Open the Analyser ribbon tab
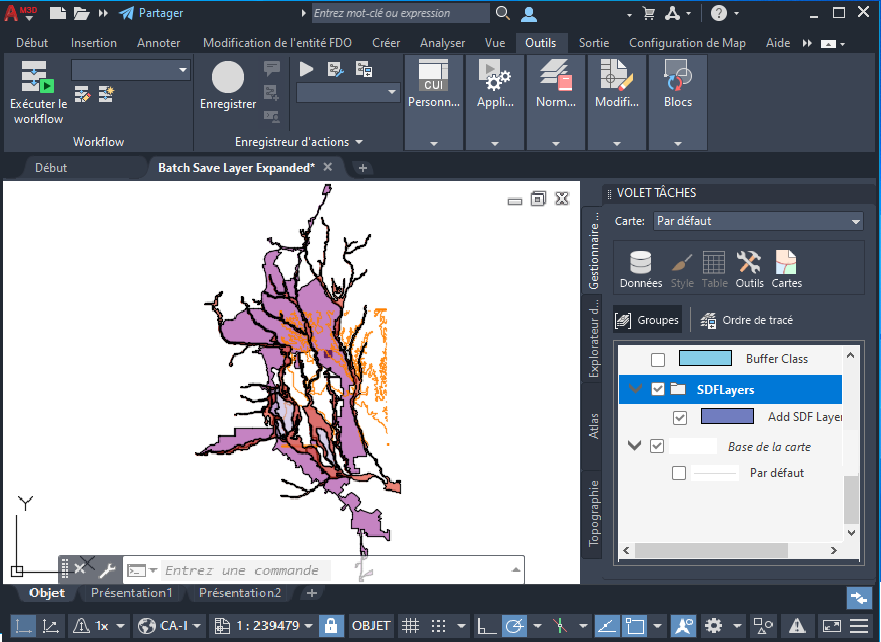This screenshot has width=881, height=642. (443, 43)
